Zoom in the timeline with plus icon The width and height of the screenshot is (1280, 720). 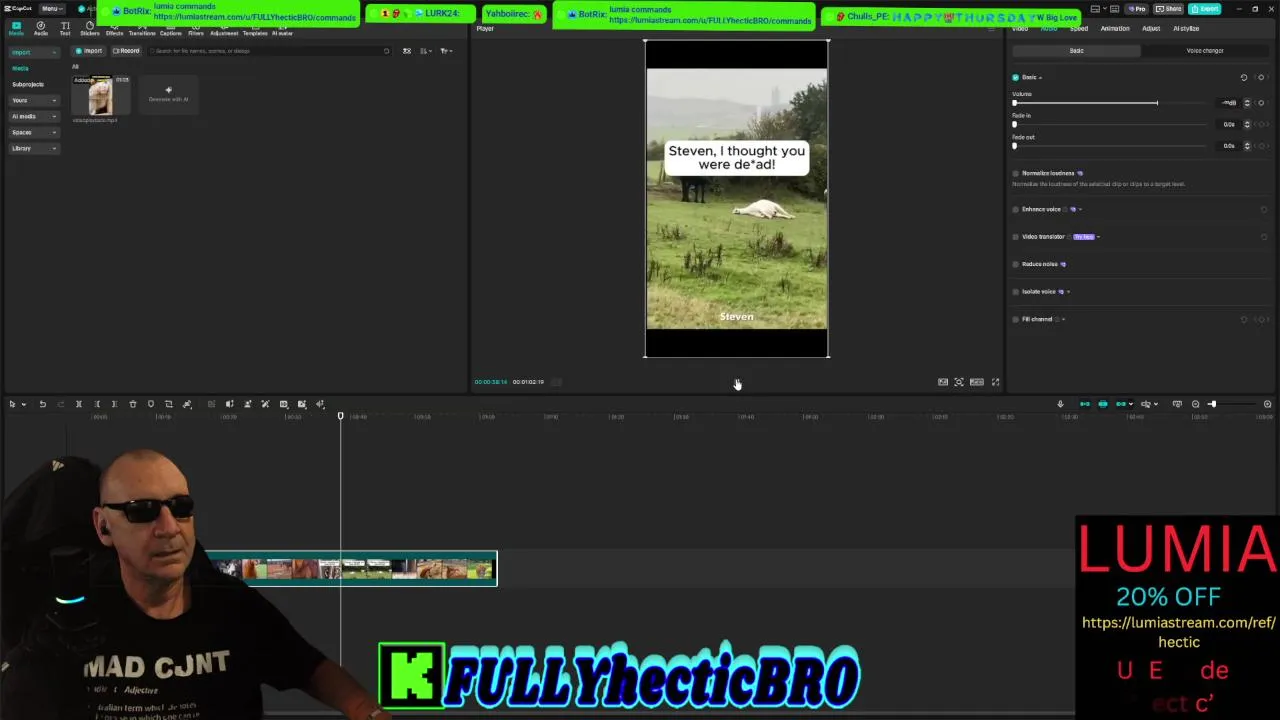(1267, 404)
